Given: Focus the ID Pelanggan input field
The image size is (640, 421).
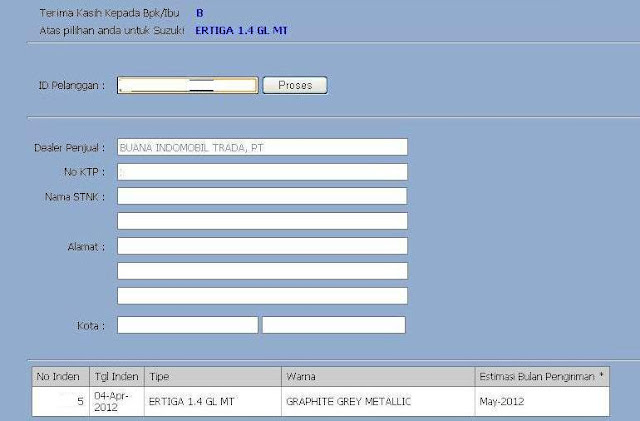Looking at the screenshot, I should pyautogui.click(x=188, y=85).
